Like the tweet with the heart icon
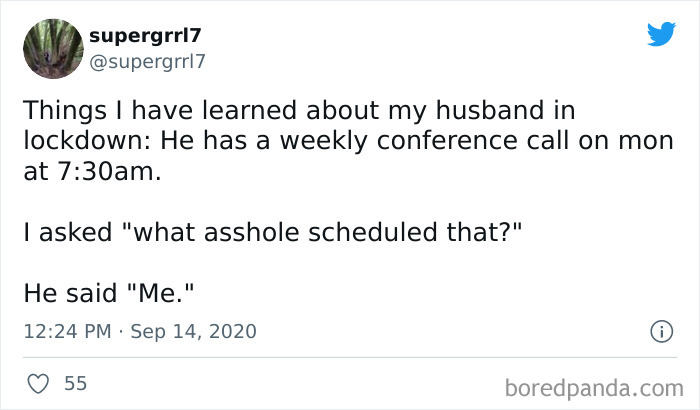This screenshot has height=410, width=700. [x=37, y=384]
